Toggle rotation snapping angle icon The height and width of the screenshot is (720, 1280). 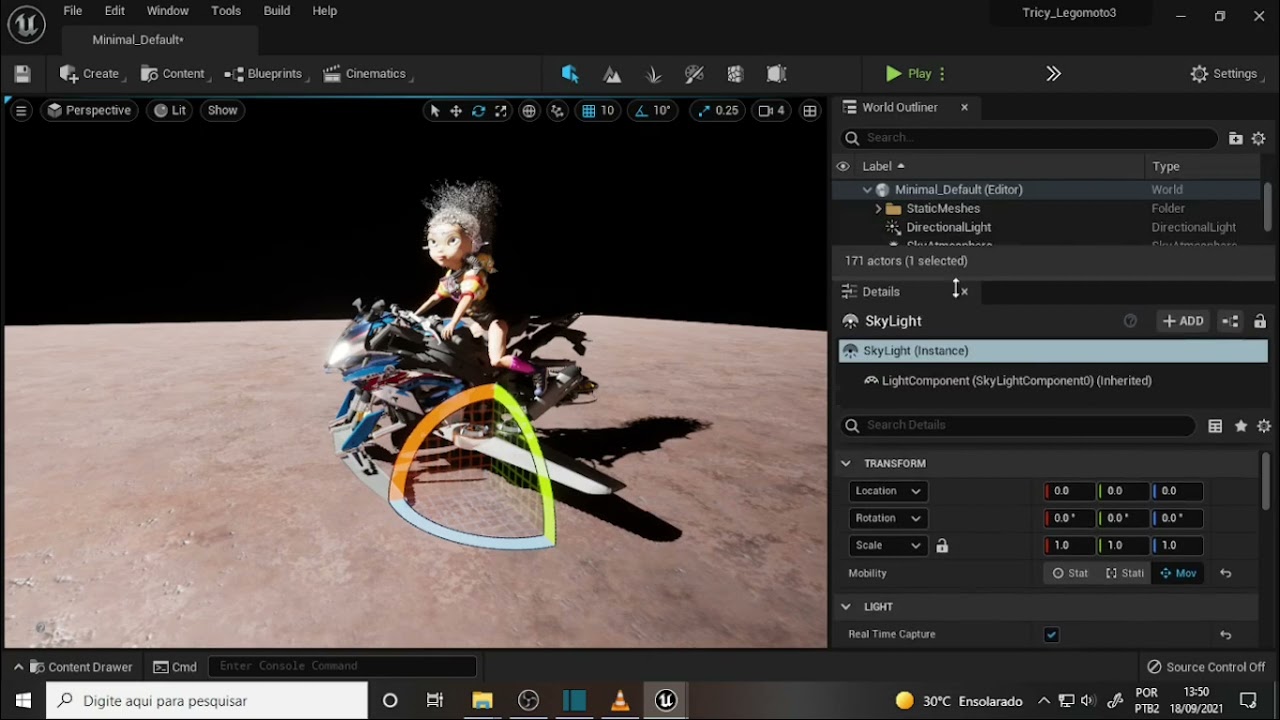click(x=641, y=111)
